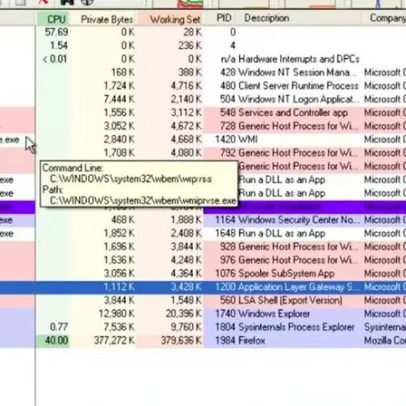
Task: Open find with the binoculars toolbar icon
Action: pos(67,2)
